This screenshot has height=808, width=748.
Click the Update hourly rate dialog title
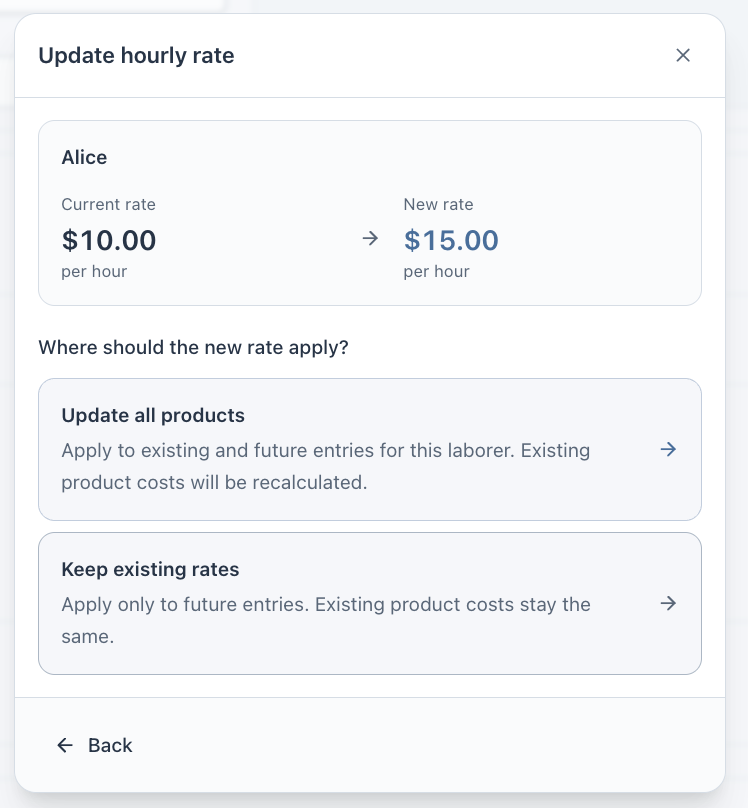137,55
